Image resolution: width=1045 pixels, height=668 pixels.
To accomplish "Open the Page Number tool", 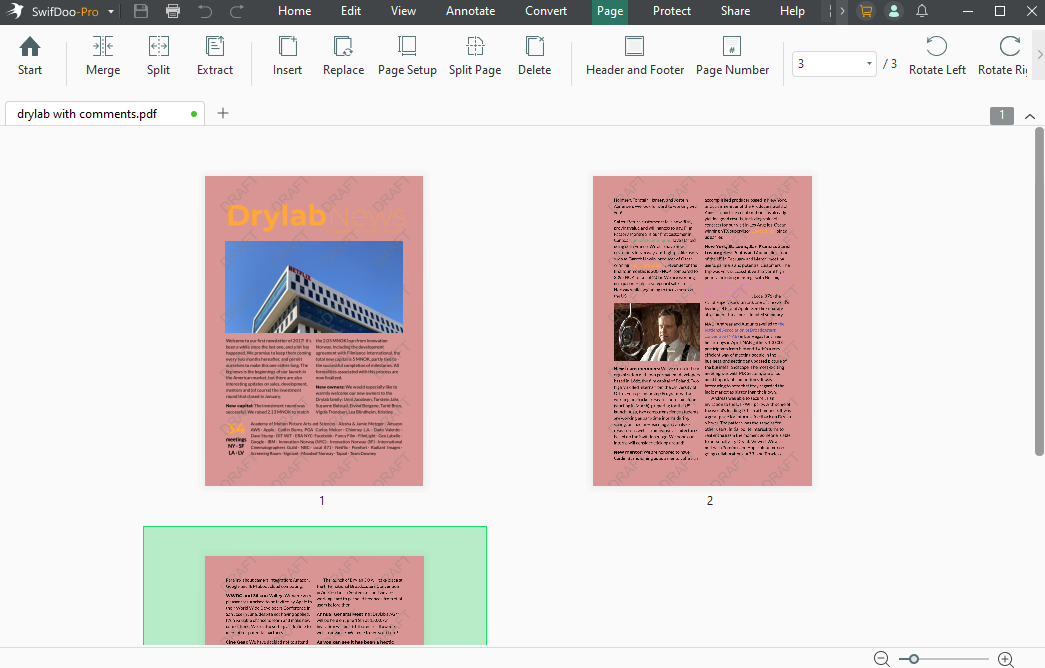I will coord(732,55).
